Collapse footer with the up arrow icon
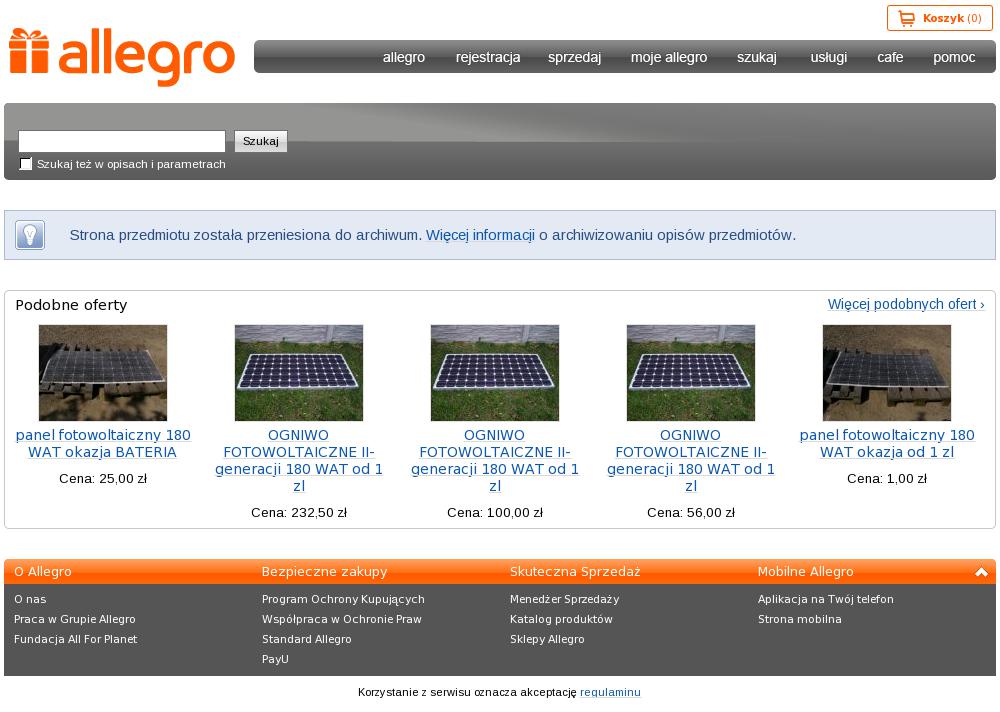 tap(981, 572)
